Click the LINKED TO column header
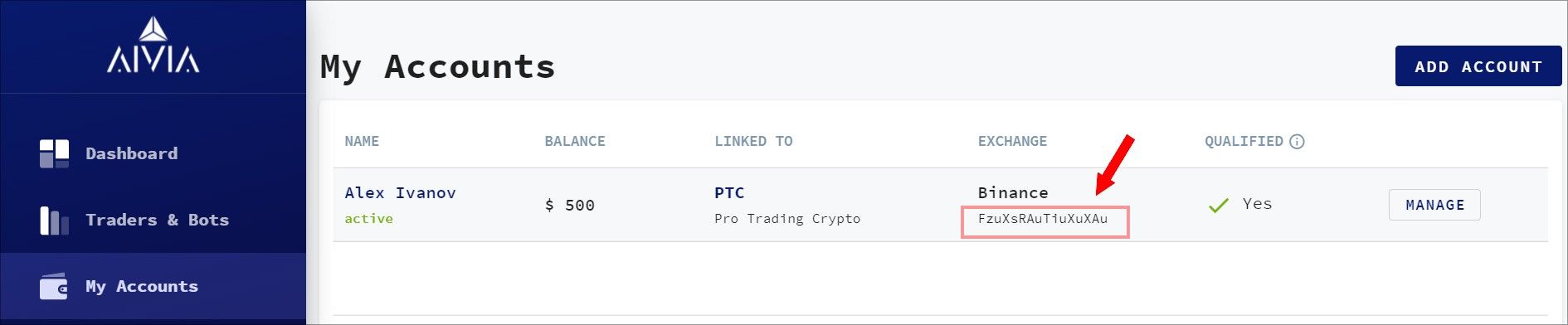1568x325 pixels. (x=753, y=142)
